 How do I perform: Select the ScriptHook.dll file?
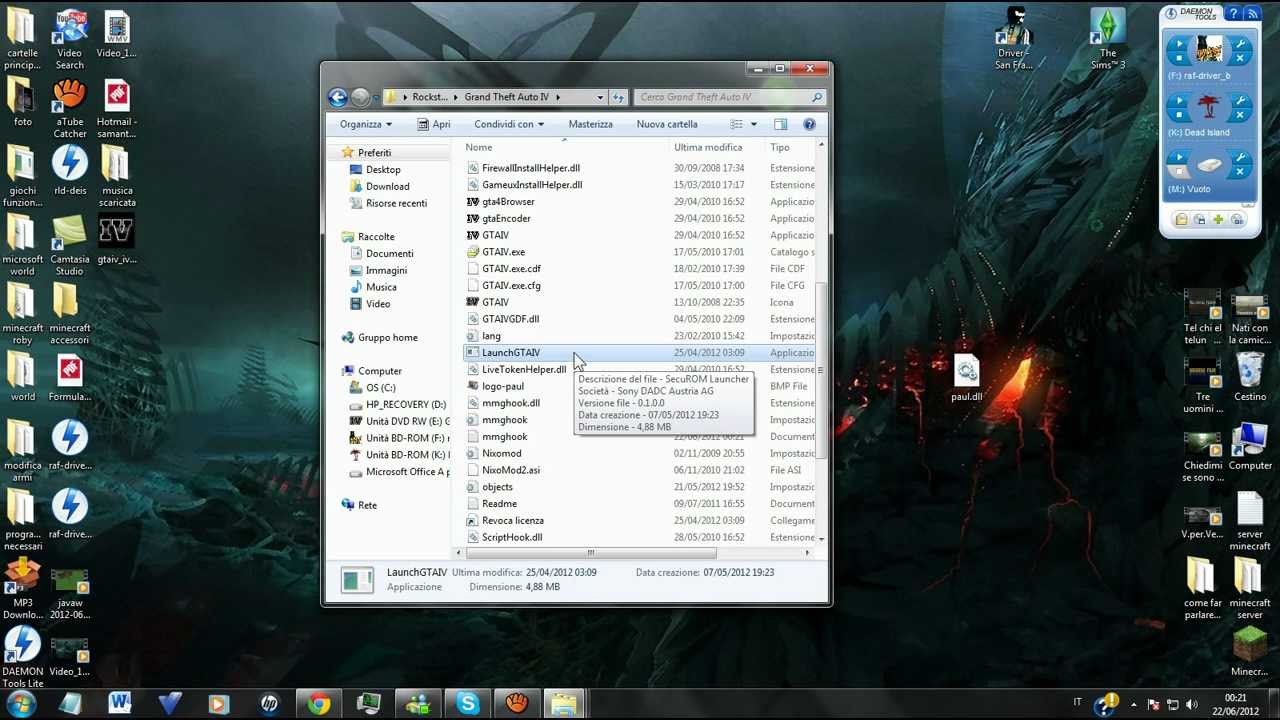(x=512, y=537)
